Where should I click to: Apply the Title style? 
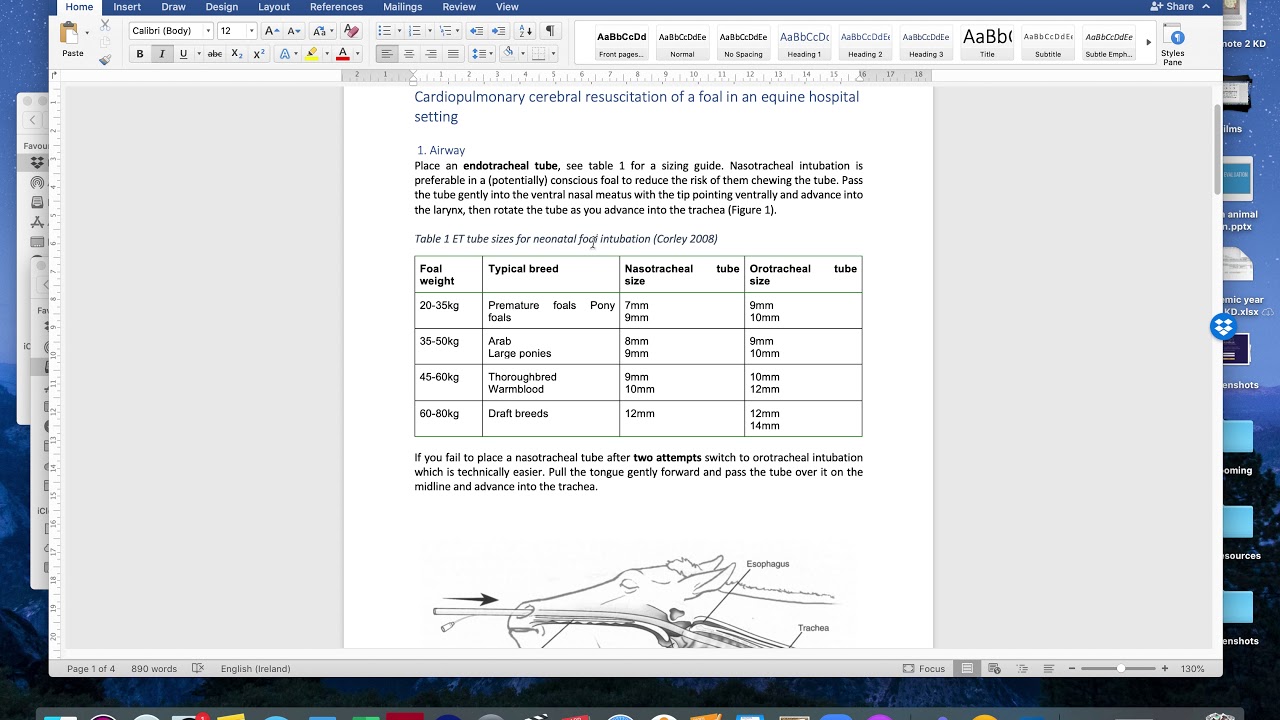[987, 43]
